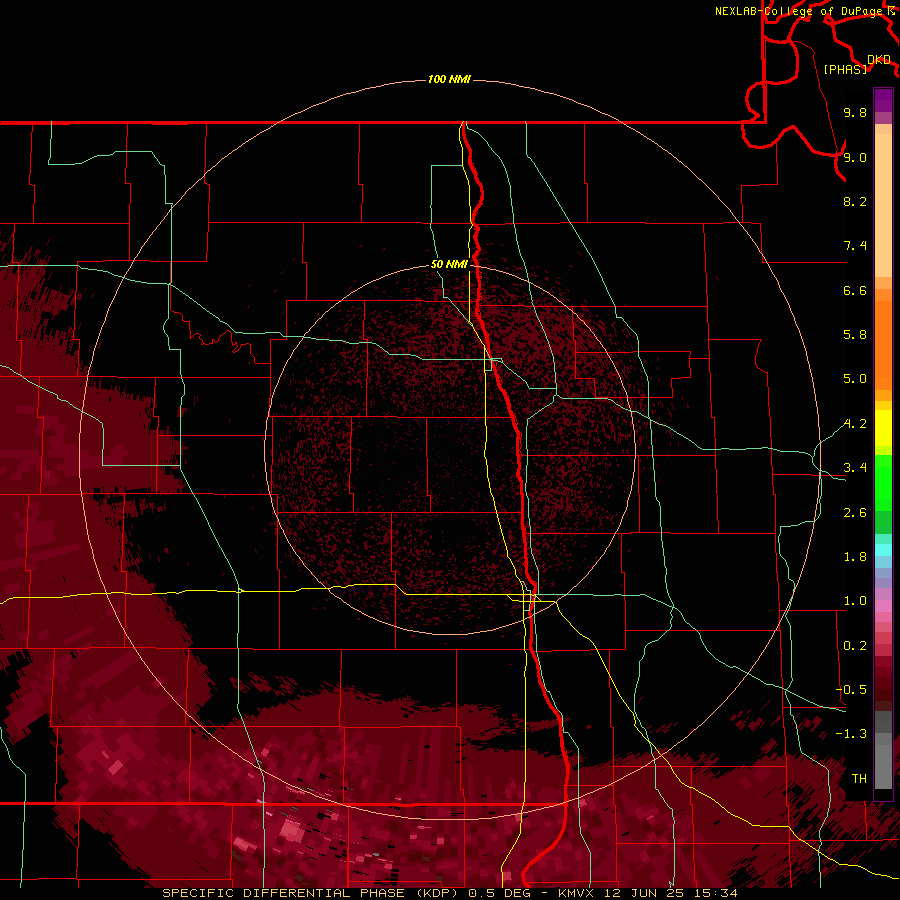Pick the purple top segment of color bar
This screenshot has height=900, width=900.
(883, 100)
